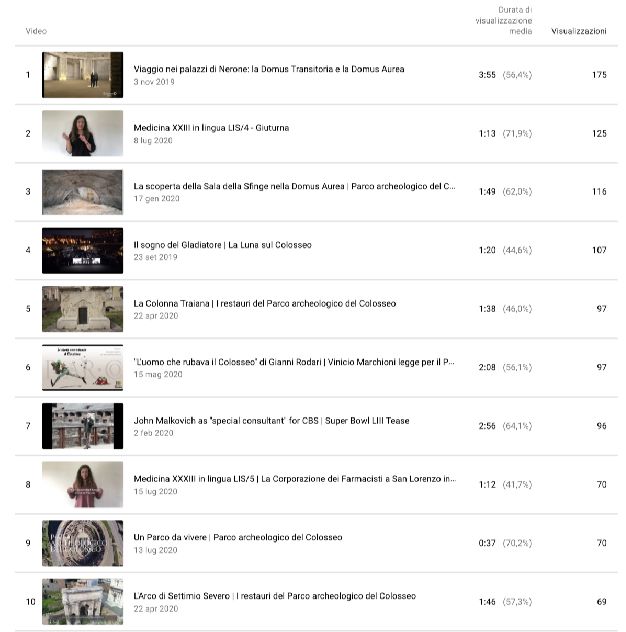Open thumbnail of Medicina XXXIII LIS/5 video
Screen dimensions: 626x632
point(82,484)
